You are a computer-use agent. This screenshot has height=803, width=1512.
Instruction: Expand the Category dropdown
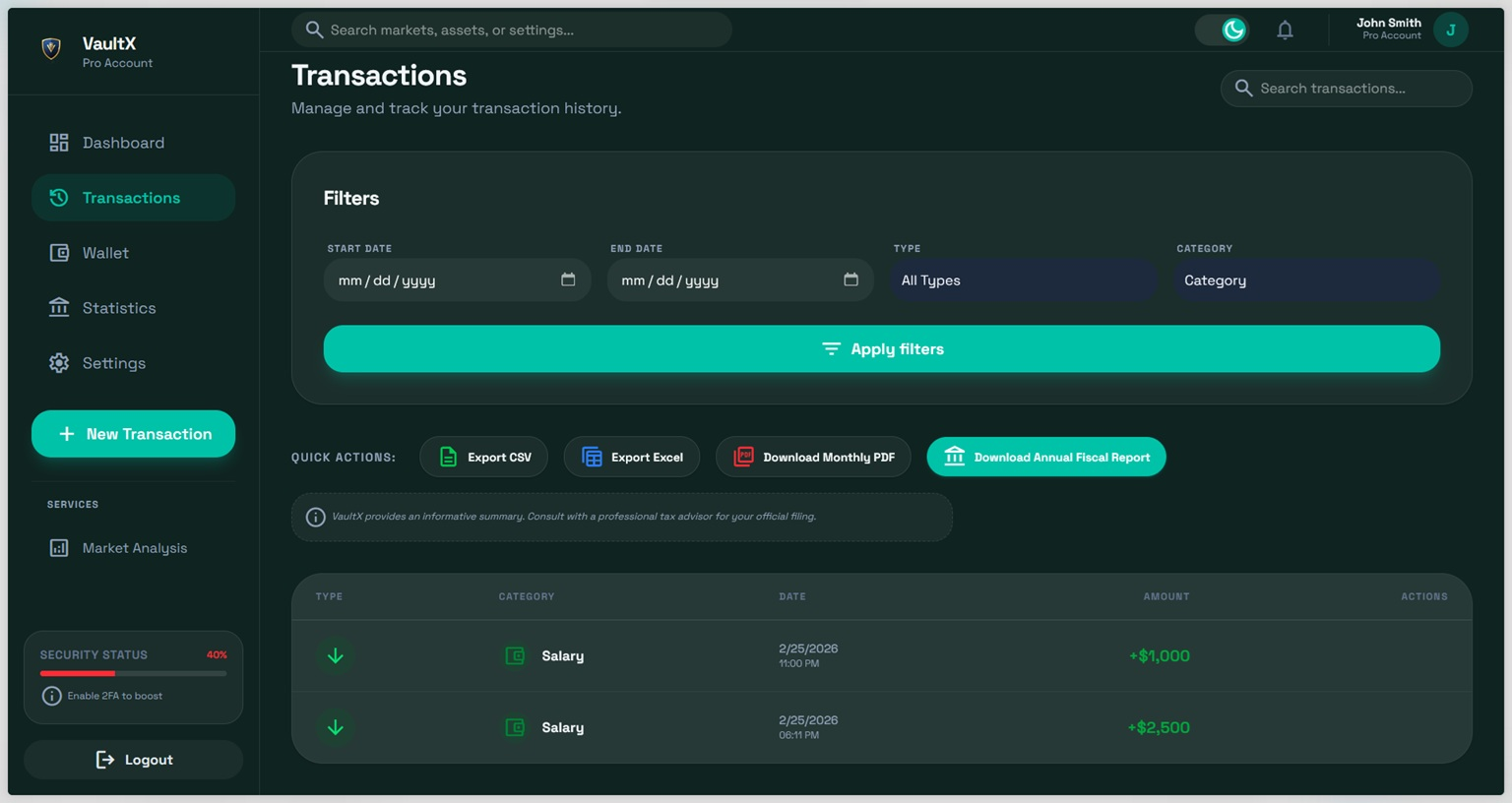tap(1306, 280)
